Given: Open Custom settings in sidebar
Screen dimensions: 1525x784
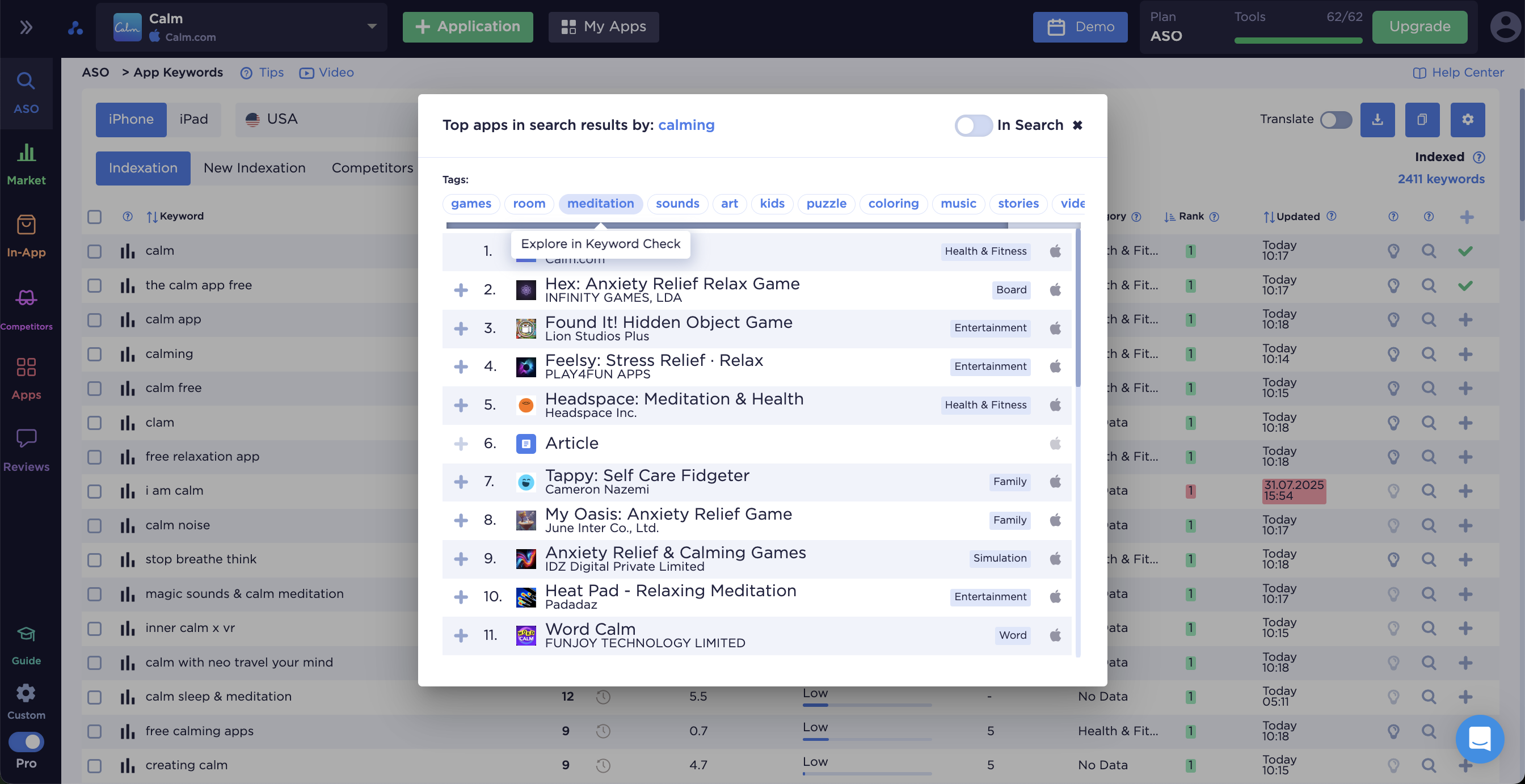Looking at the screenshot, I should pos(26,702).
